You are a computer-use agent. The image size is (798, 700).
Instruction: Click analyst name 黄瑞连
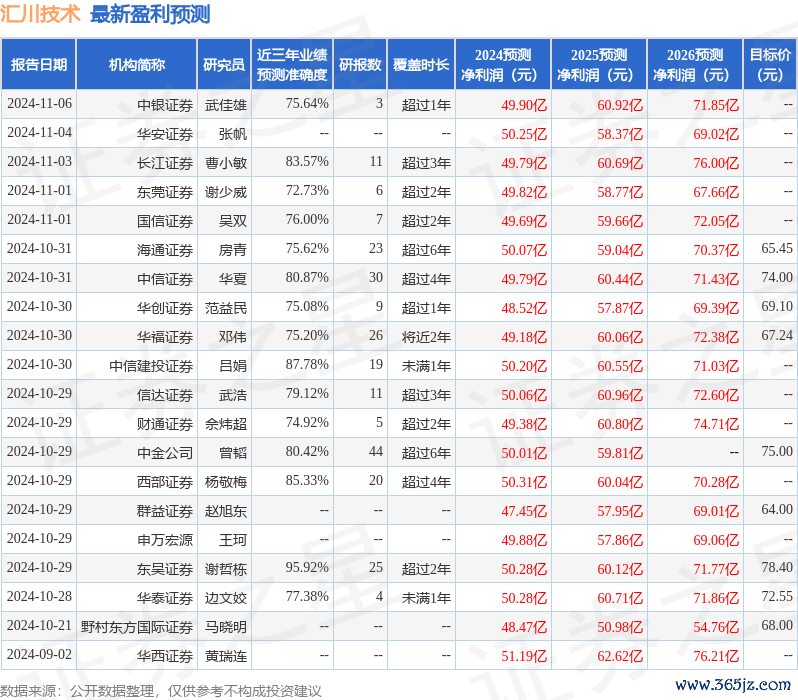click(226, 656)
